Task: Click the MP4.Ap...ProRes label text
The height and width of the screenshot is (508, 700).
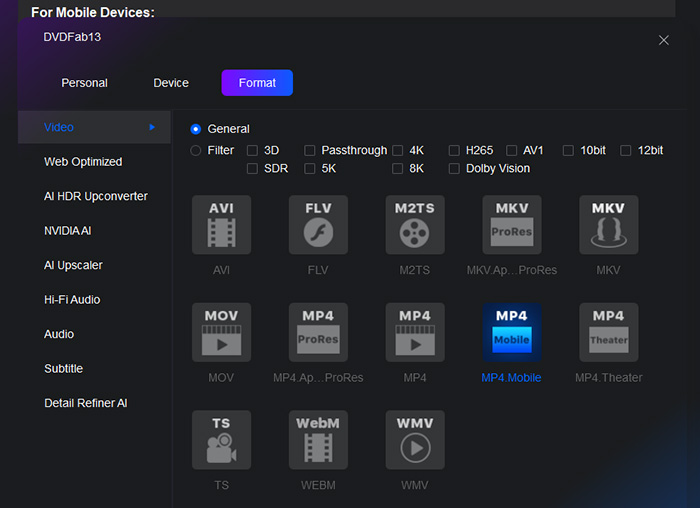Action: click(x=318, y=378)
